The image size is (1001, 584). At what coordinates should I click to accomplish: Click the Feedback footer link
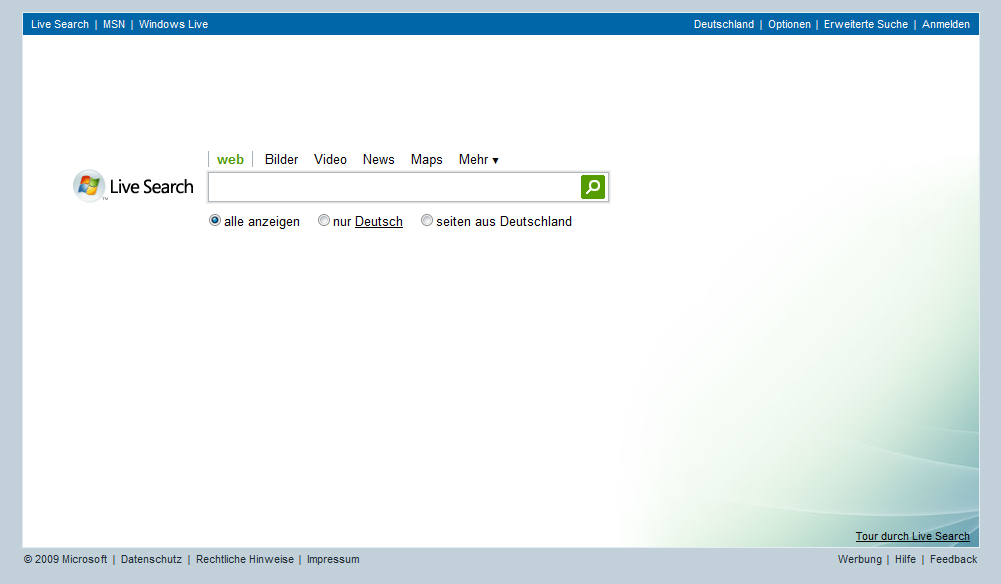click(x=953, y=559)
